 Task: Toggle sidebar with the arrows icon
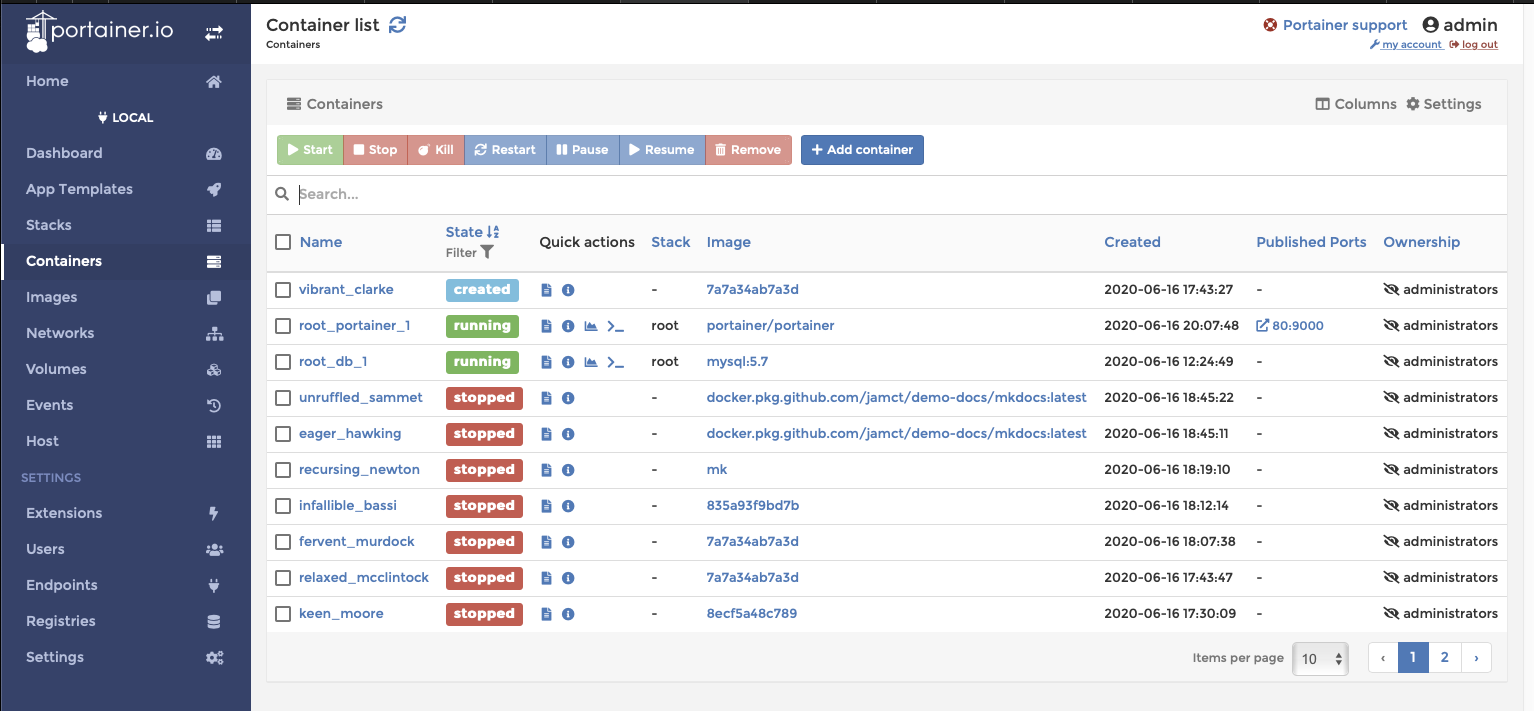point(214,32)
